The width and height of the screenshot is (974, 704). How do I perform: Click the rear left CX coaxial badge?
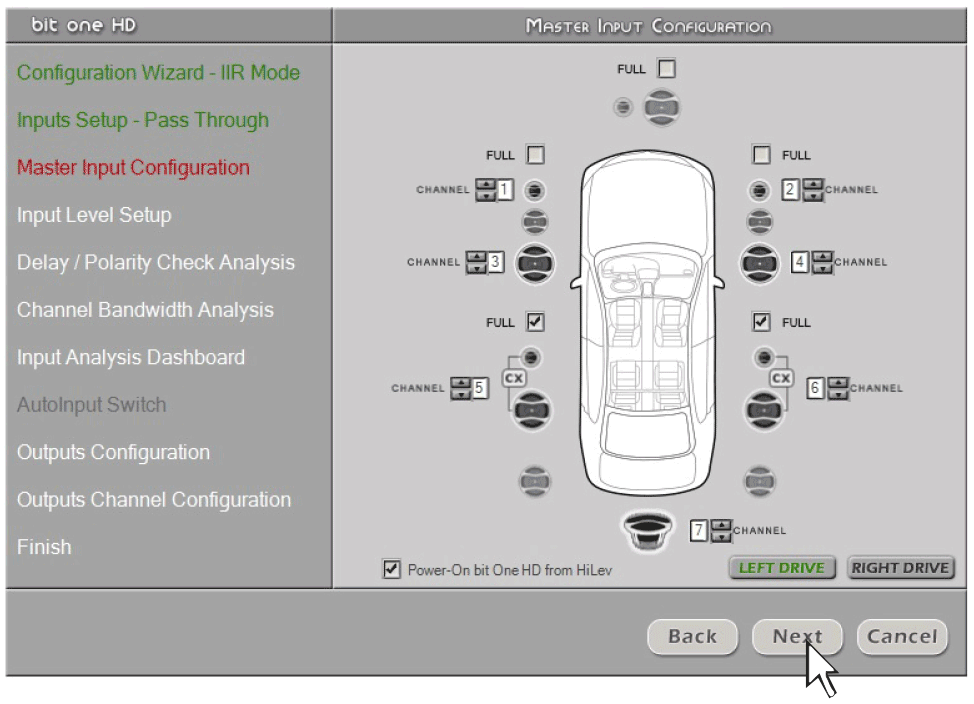pos(514,378)
